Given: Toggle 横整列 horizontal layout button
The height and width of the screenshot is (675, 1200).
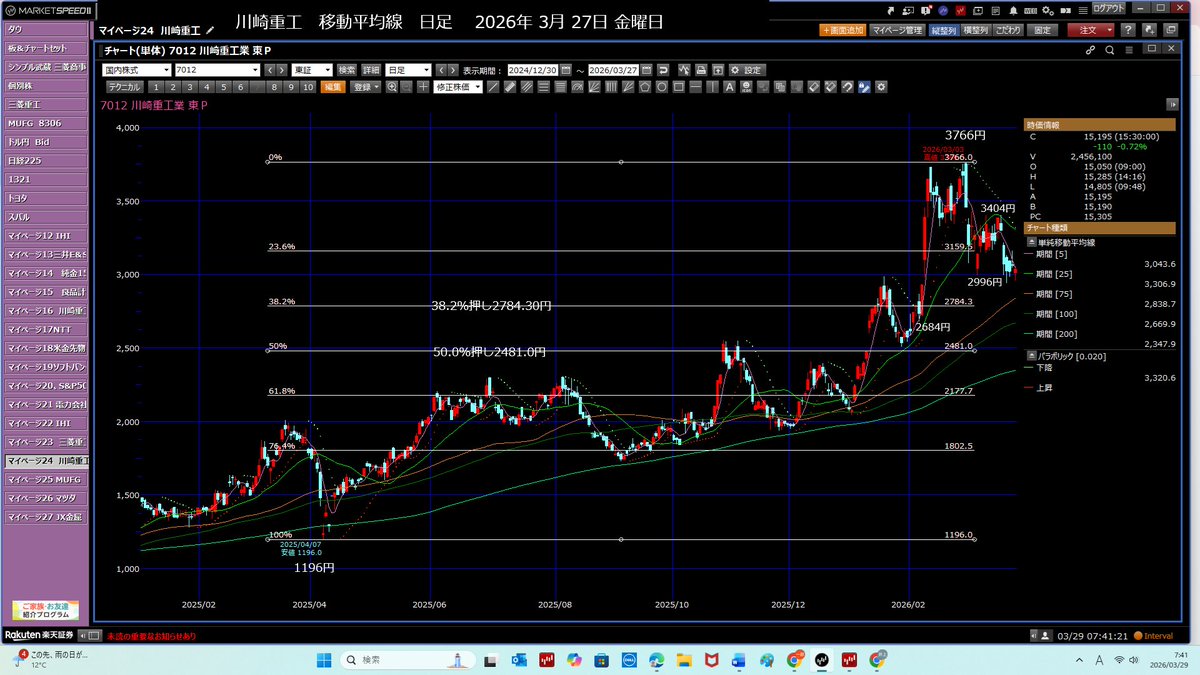Looking at the screenshot, I should tap(976, 30).
